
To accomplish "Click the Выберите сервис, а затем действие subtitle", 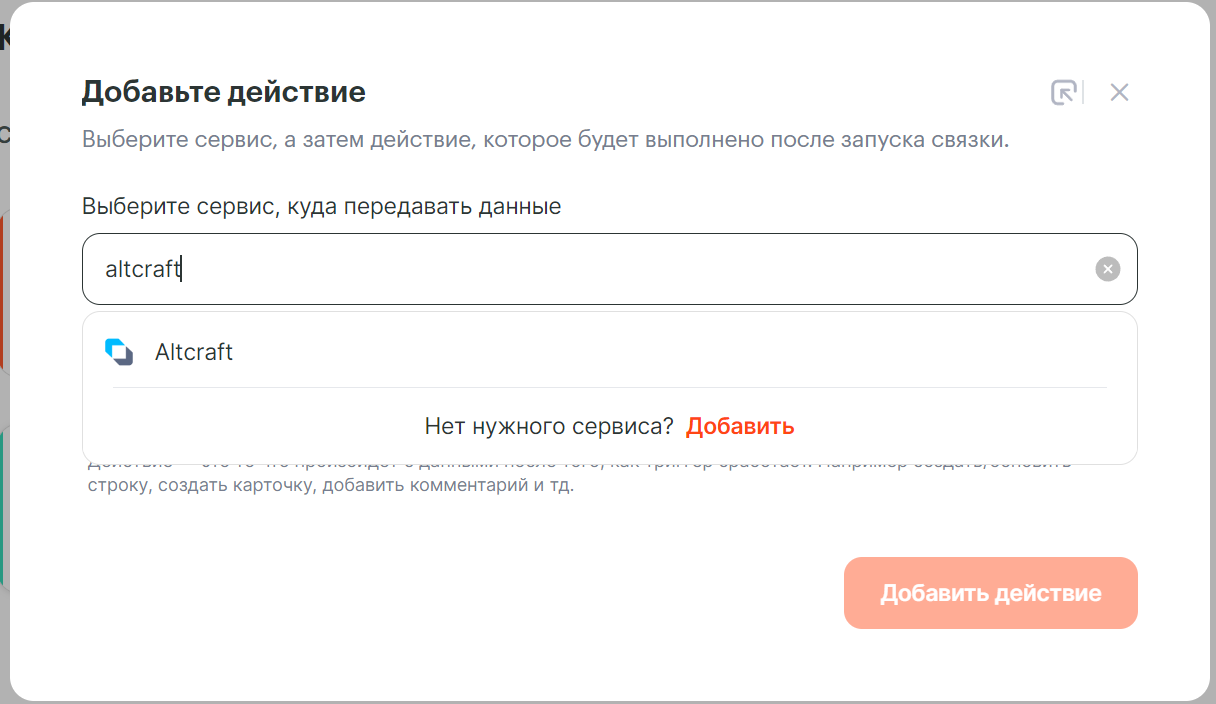I will tap(545, 140).
